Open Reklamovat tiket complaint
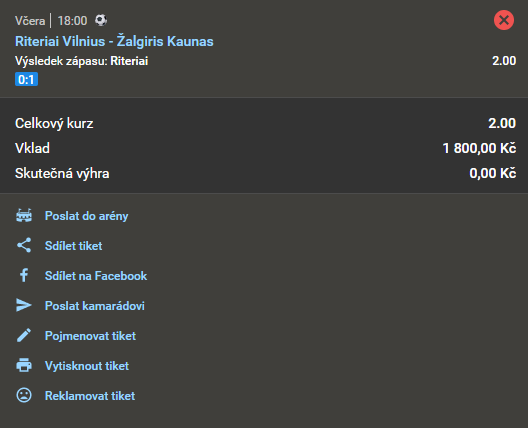This screenshot has height=428, width=528. coord(90,396)
